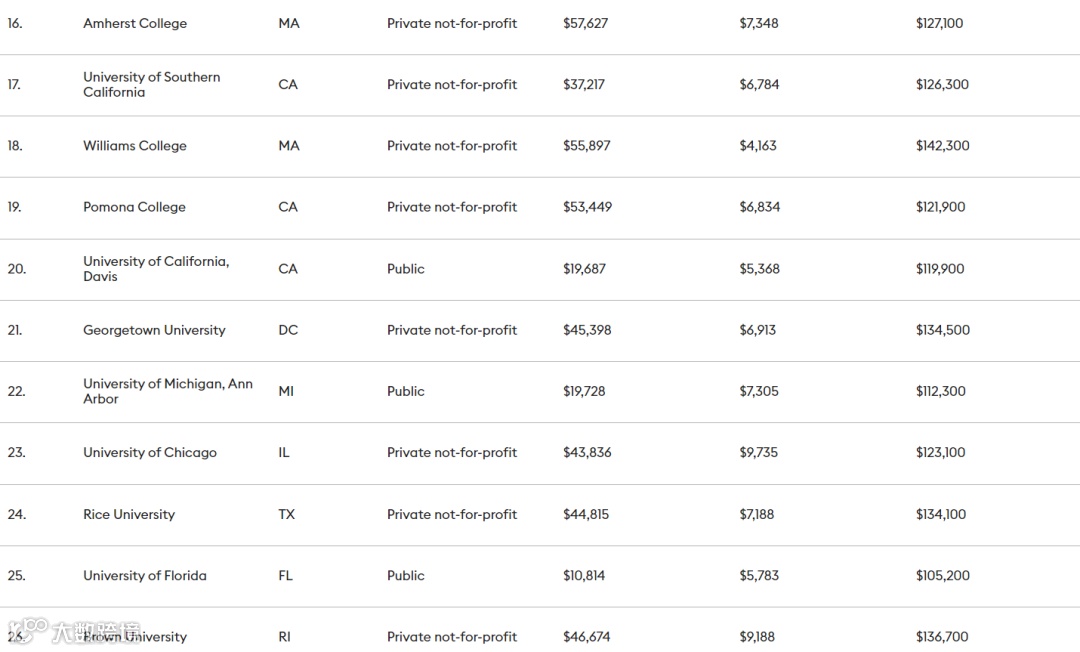The height and width of the screenshot is (652, 1080).
Task: Select the Public label for UC Davis
Action: (x=406, y=268)
